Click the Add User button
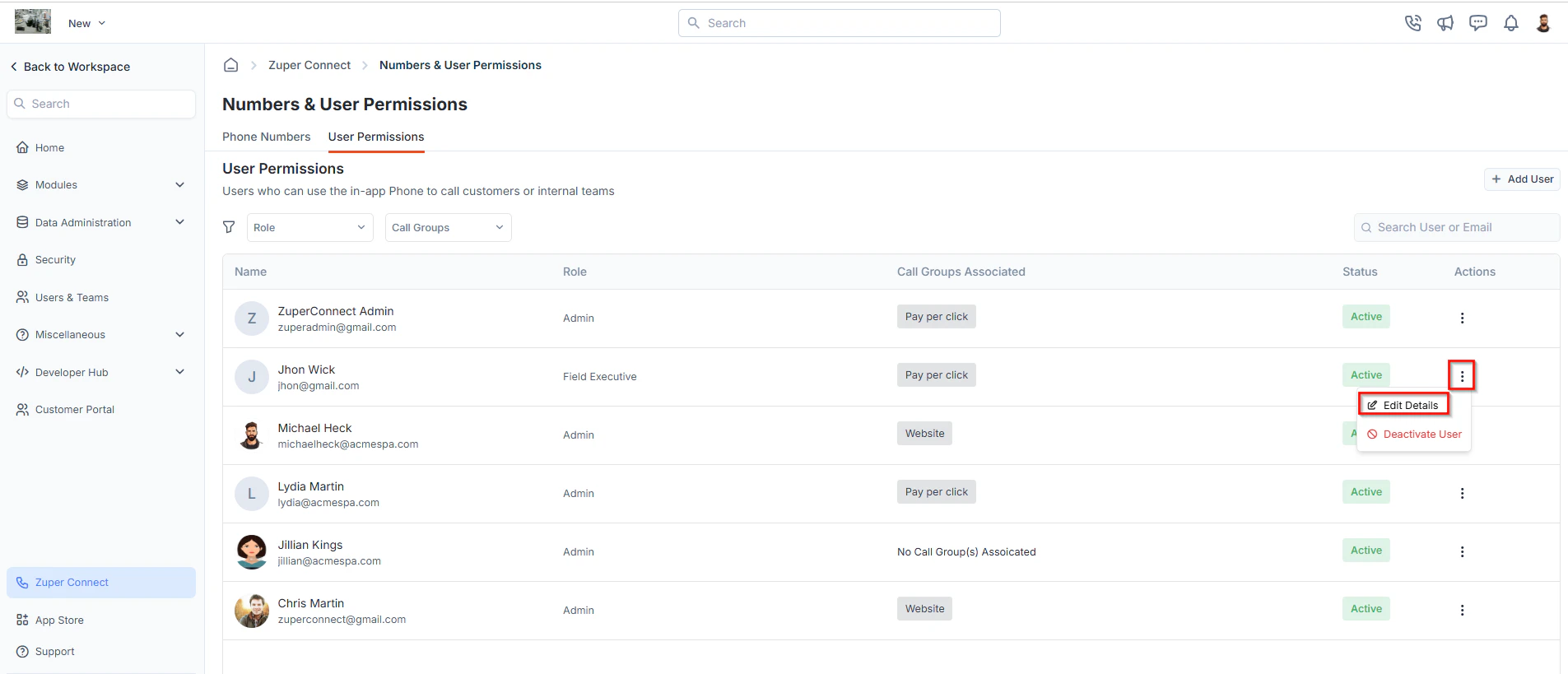Screen dimensions: 1568x674 (1522, 179)
